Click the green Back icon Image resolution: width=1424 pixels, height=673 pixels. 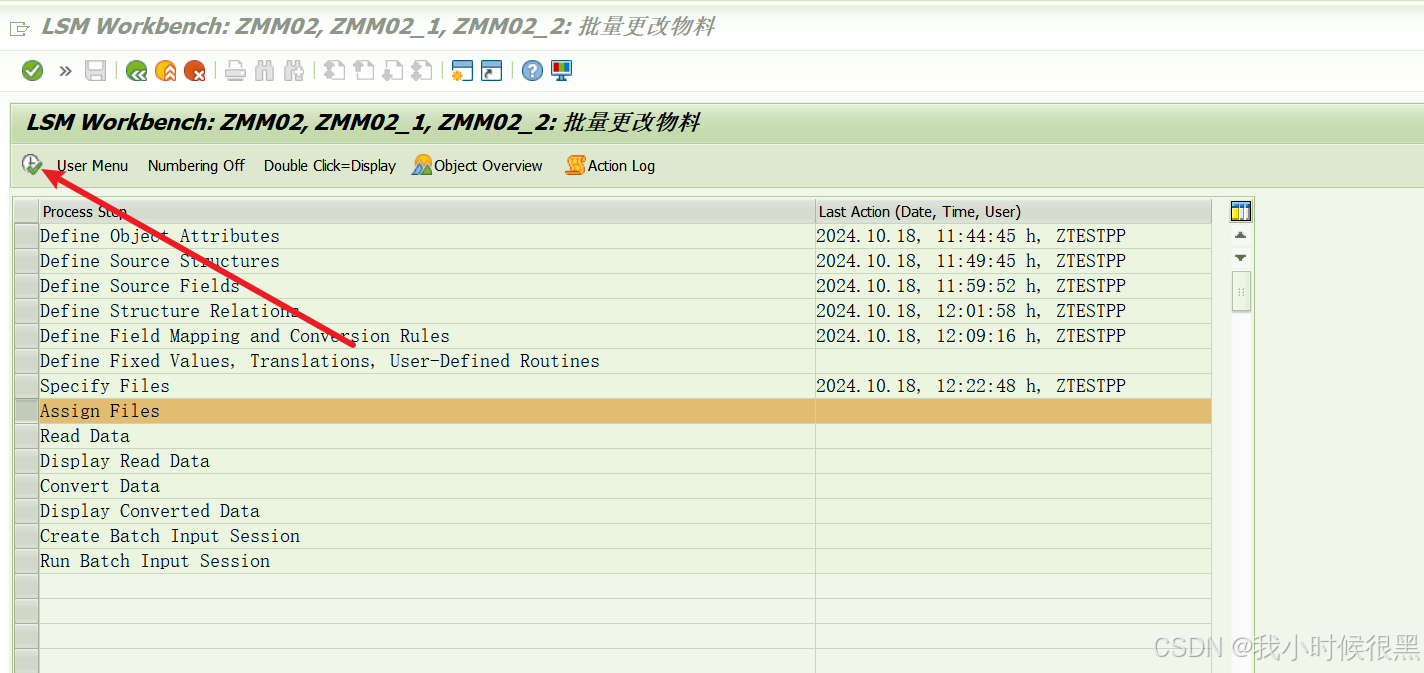point(137,70)
